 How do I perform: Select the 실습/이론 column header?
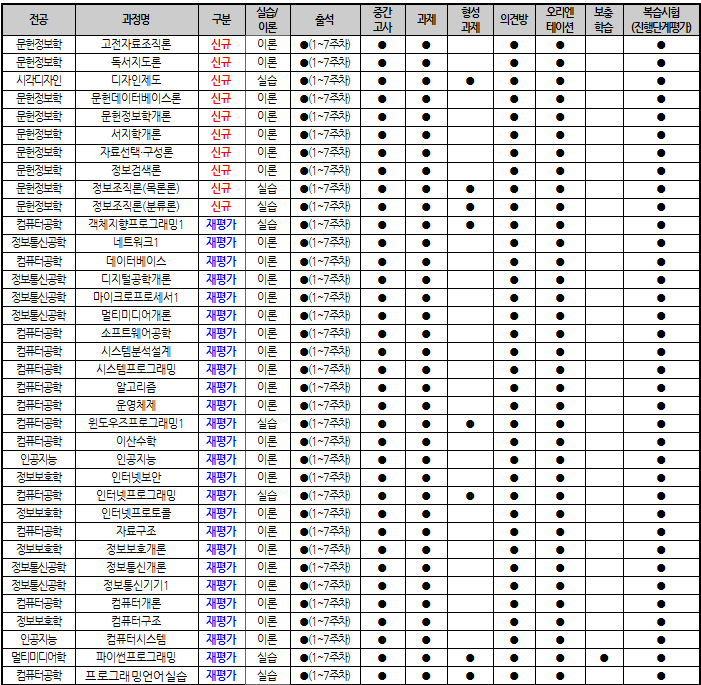point(267,20)
